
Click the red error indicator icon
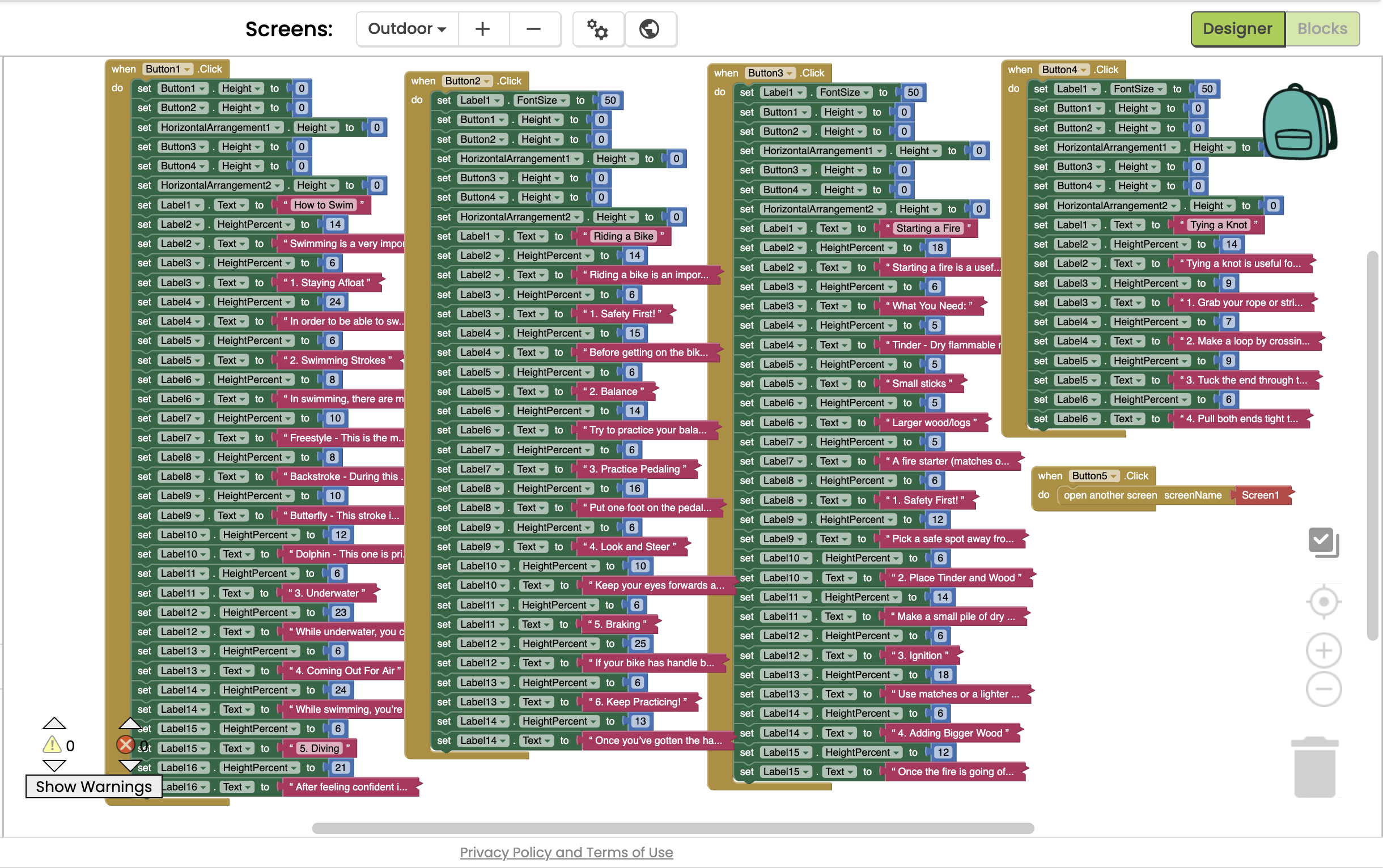pyautogui.click(x=125, y=745)
